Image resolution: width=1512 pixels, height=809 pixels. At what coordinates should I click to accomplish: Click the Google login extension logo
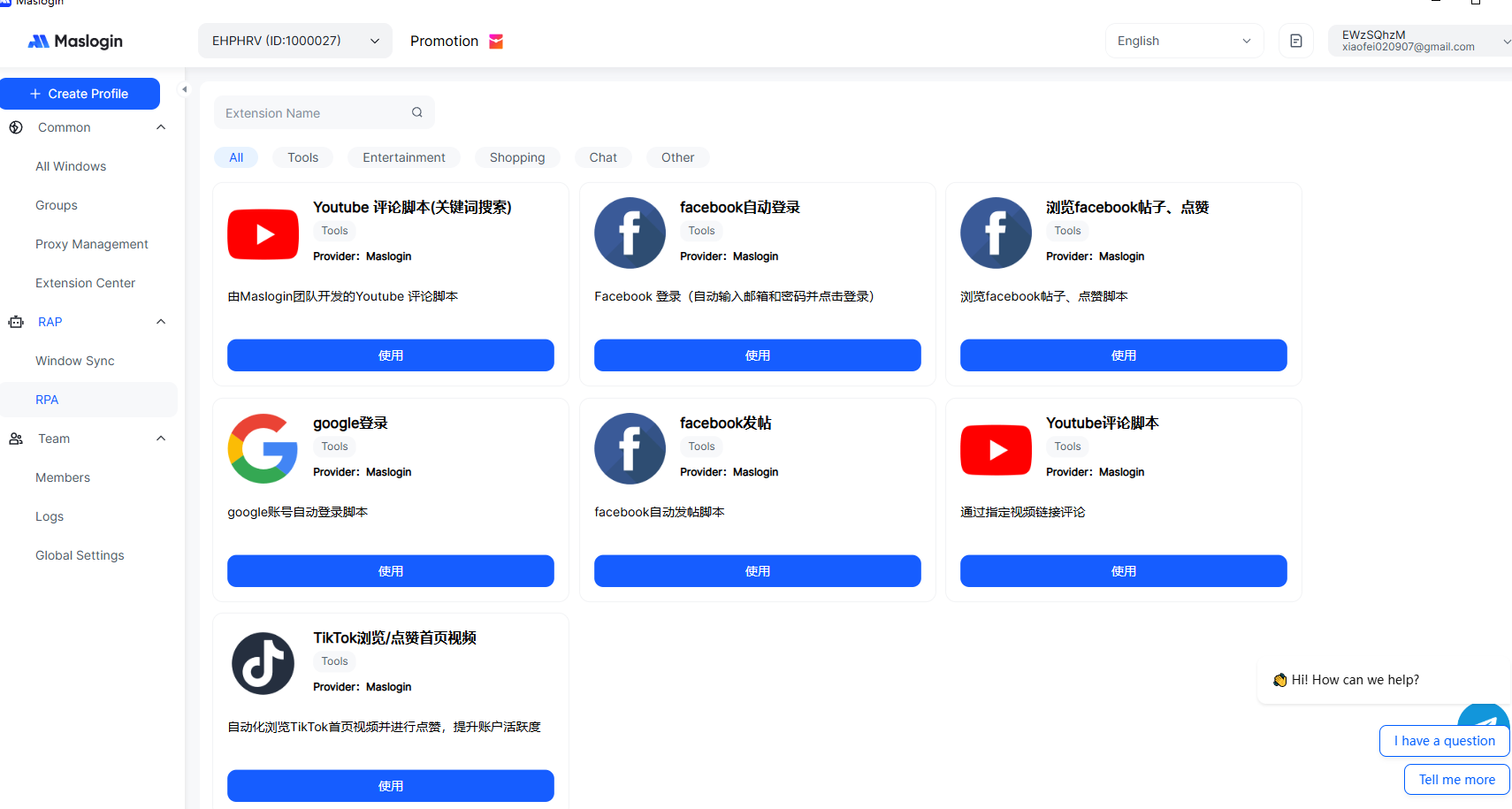[263, 448]
